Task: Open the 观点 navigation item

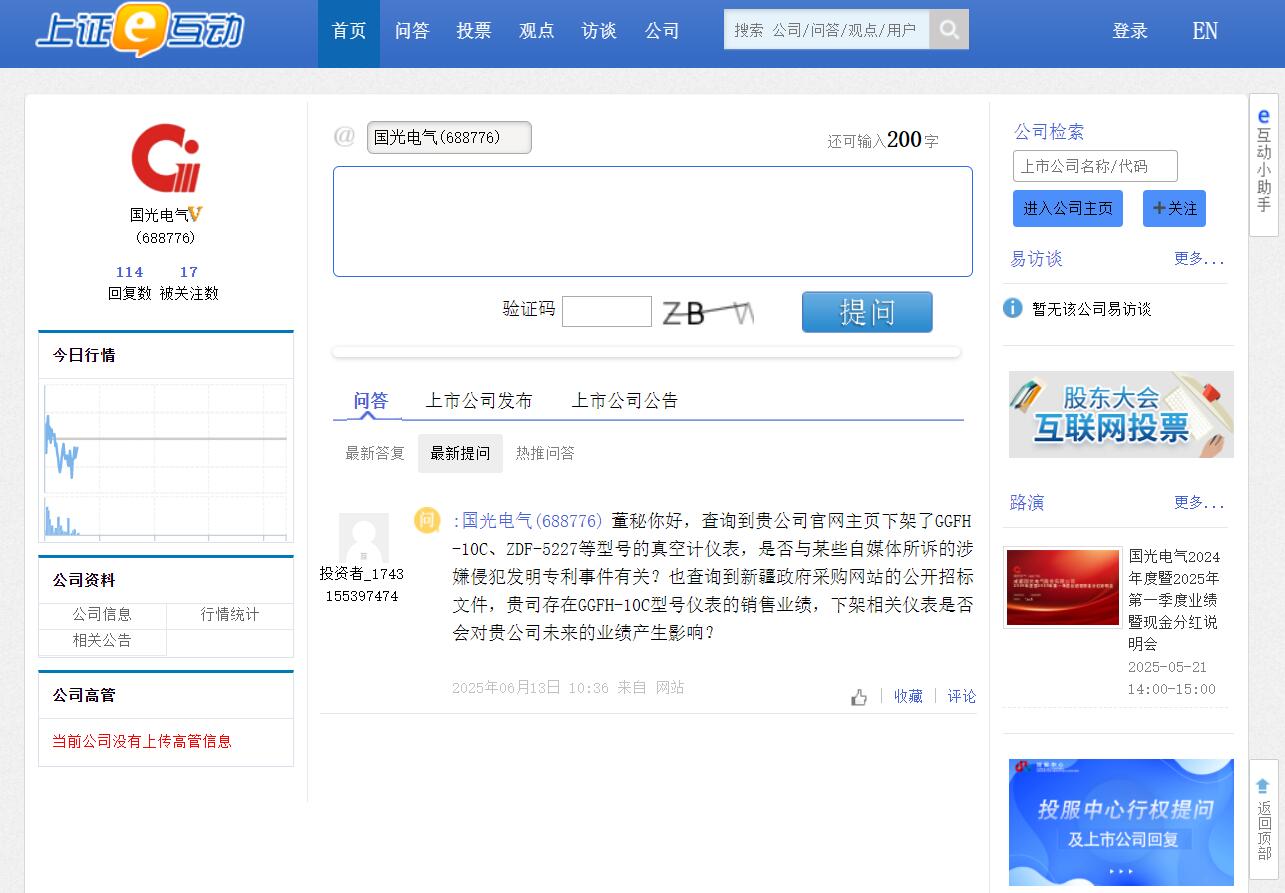Action: point(537,31)
